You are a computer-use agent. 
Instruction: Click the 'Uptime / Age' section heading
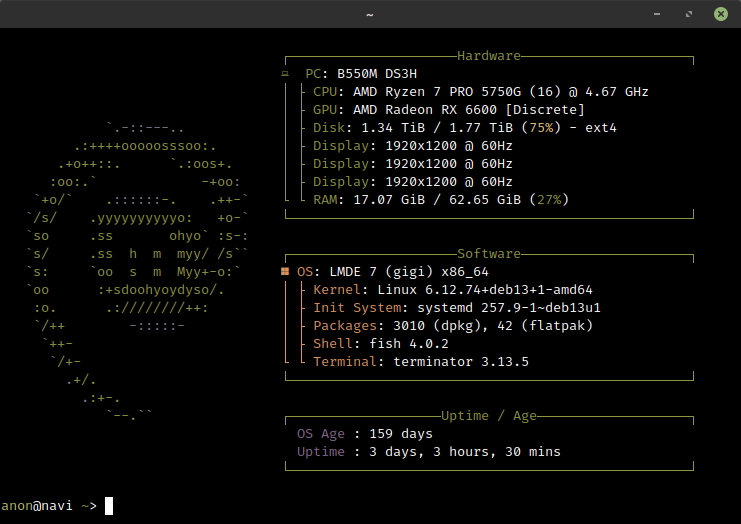489,416
